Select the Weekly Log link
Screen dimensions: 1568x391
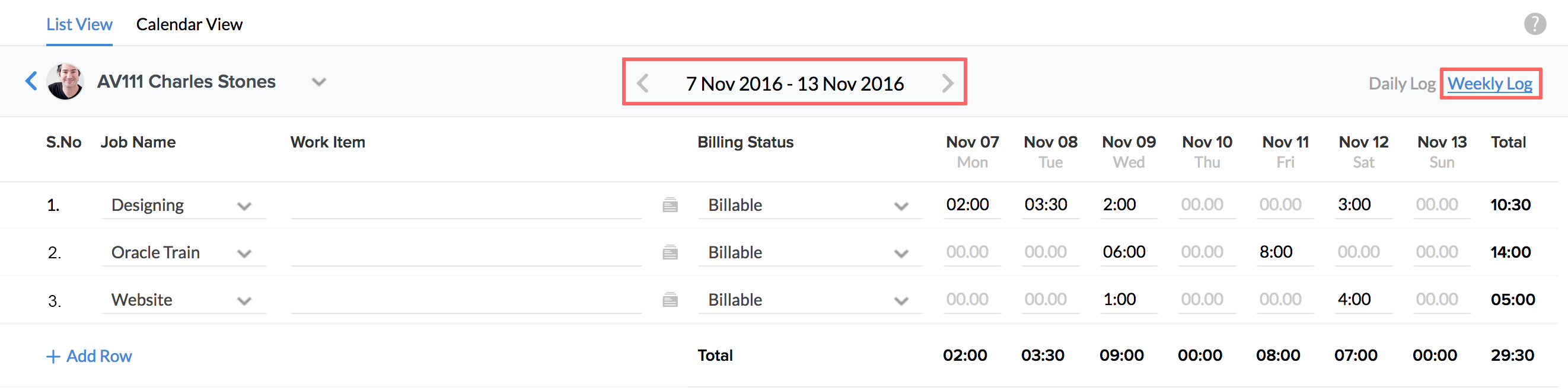point(1490,84)
